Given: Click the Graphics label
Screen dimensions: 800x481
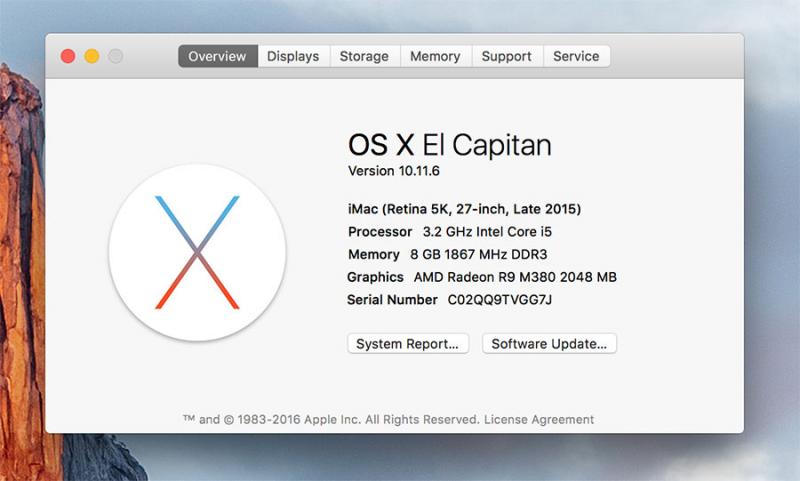Looking at the screenshot, I should (x=376, y=277).
